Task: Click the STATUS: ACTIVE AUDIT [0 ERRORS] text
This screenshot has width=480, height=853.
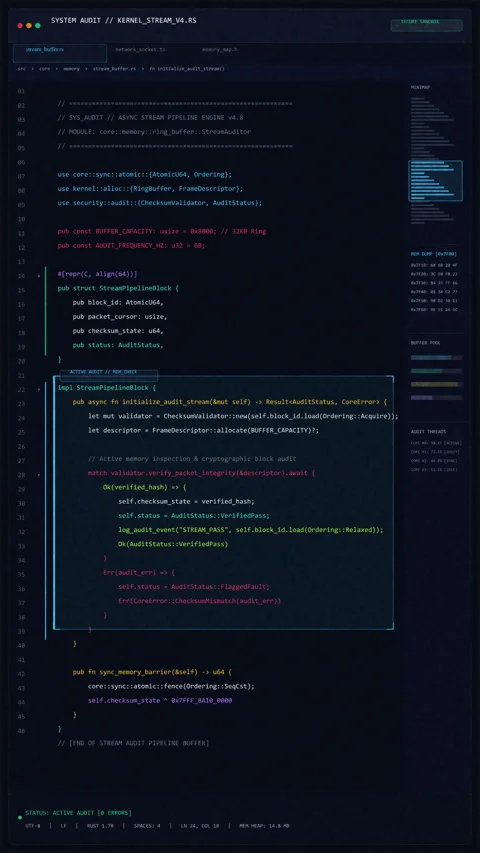Action: 78,813
